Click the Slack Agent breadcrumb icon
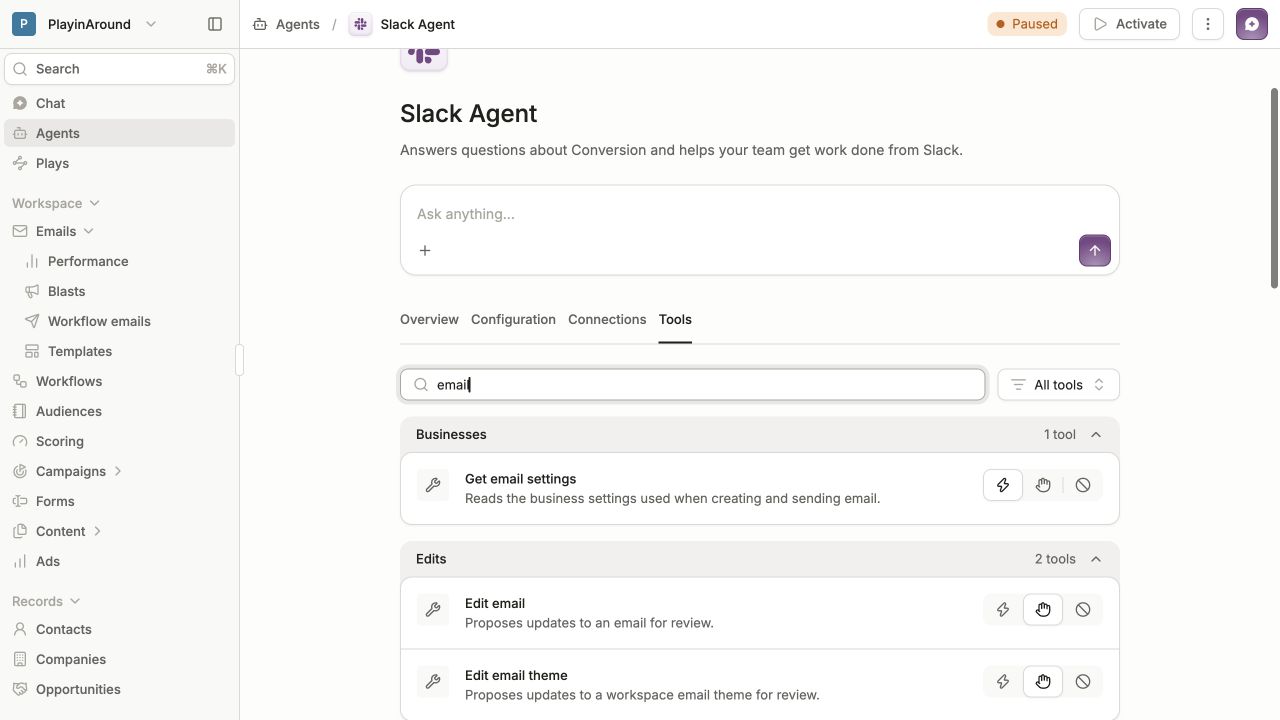1280x720 pixels. (360, 24)
